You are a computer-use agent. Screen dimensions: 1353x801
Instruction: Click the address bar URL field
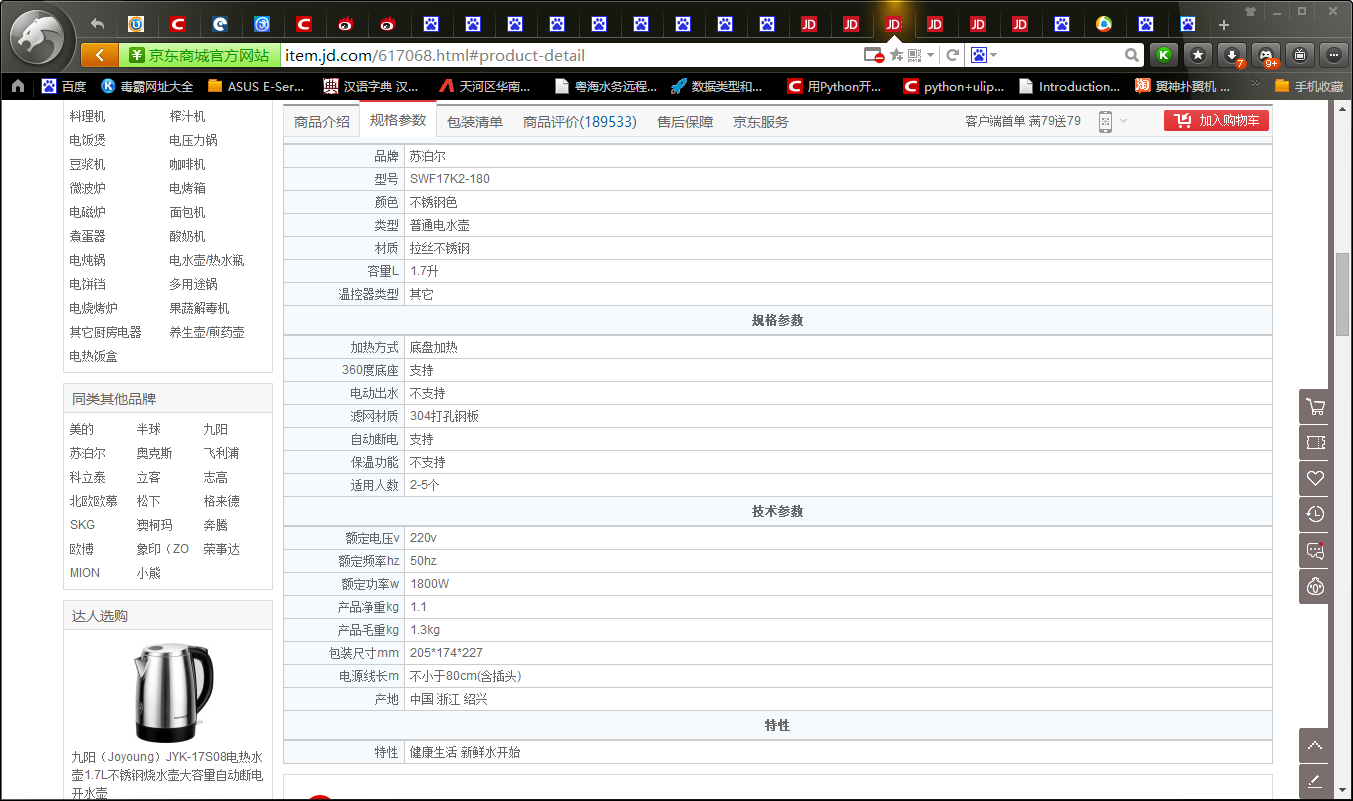pos(570,55)
